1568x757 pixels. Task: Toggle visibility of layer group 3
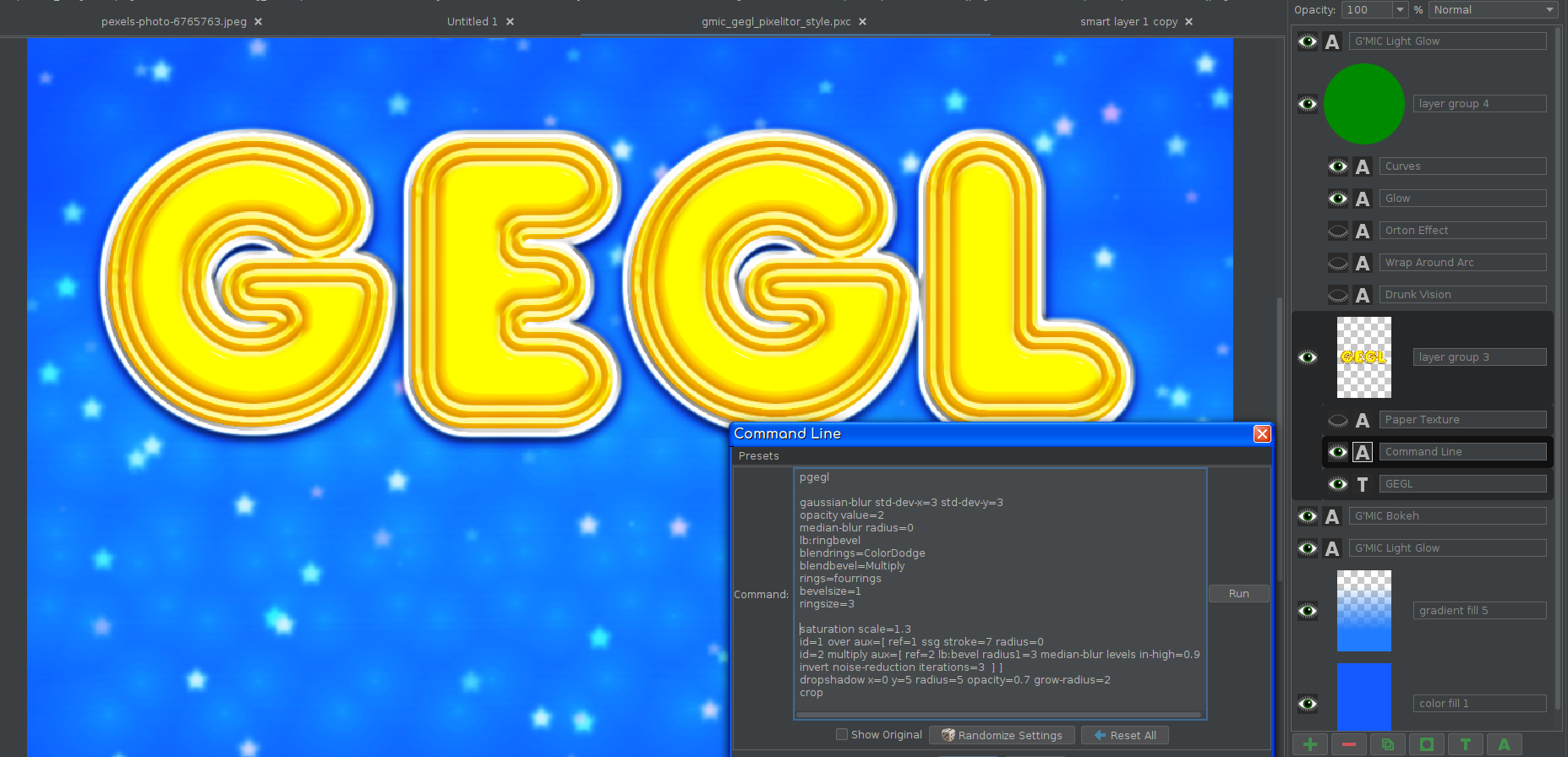point(1308,357)
